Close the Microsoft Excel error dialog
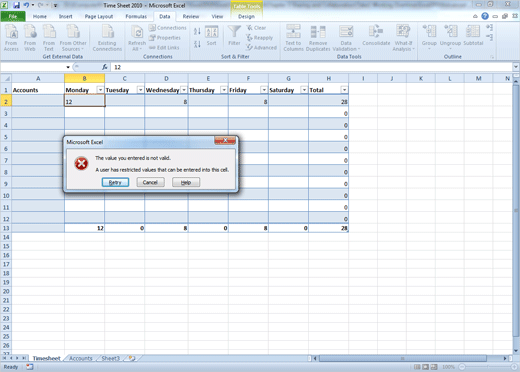 pyautogui.click(x=225, y=140)
